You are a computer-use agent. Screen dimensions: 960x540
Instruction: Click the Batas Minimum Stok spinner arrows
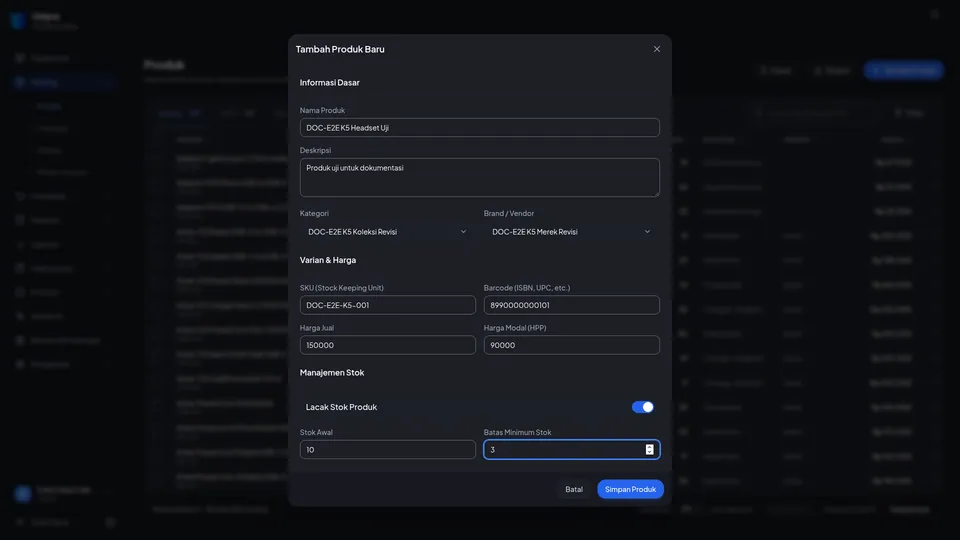point(649,449)
